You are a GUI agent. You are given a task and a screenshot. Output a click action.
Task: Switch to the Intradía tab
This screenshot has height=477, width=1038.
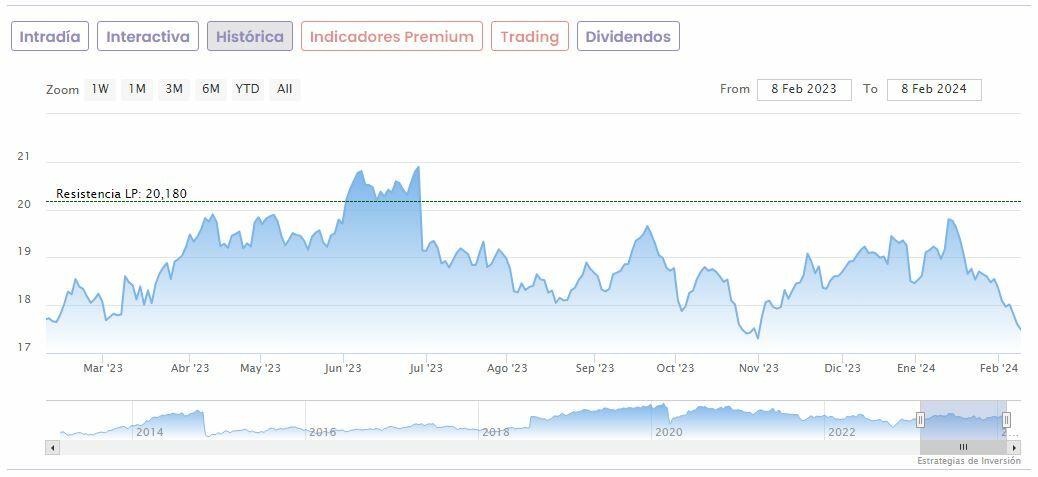click(50, 36)
